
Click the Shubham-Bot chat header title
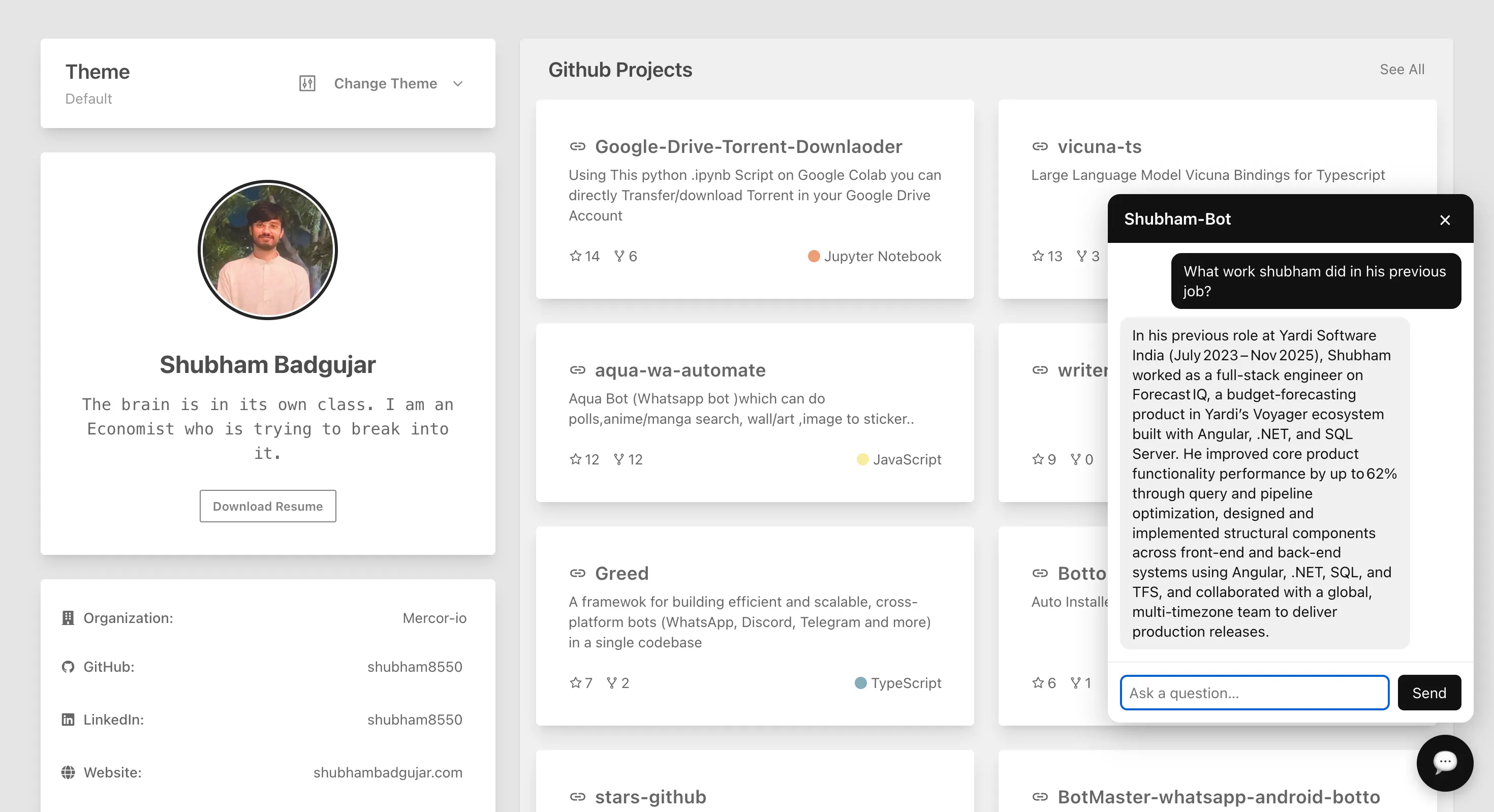click(x=1177, y=218)
